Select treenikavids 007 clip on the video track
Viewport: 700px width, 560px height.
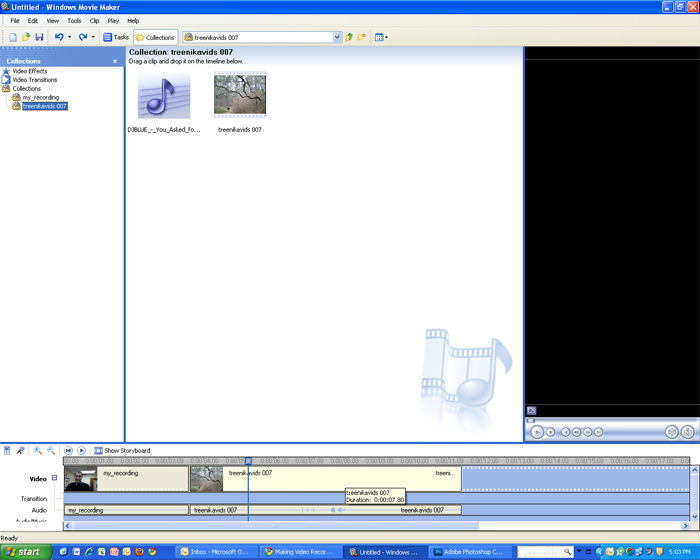pos(326,479)
